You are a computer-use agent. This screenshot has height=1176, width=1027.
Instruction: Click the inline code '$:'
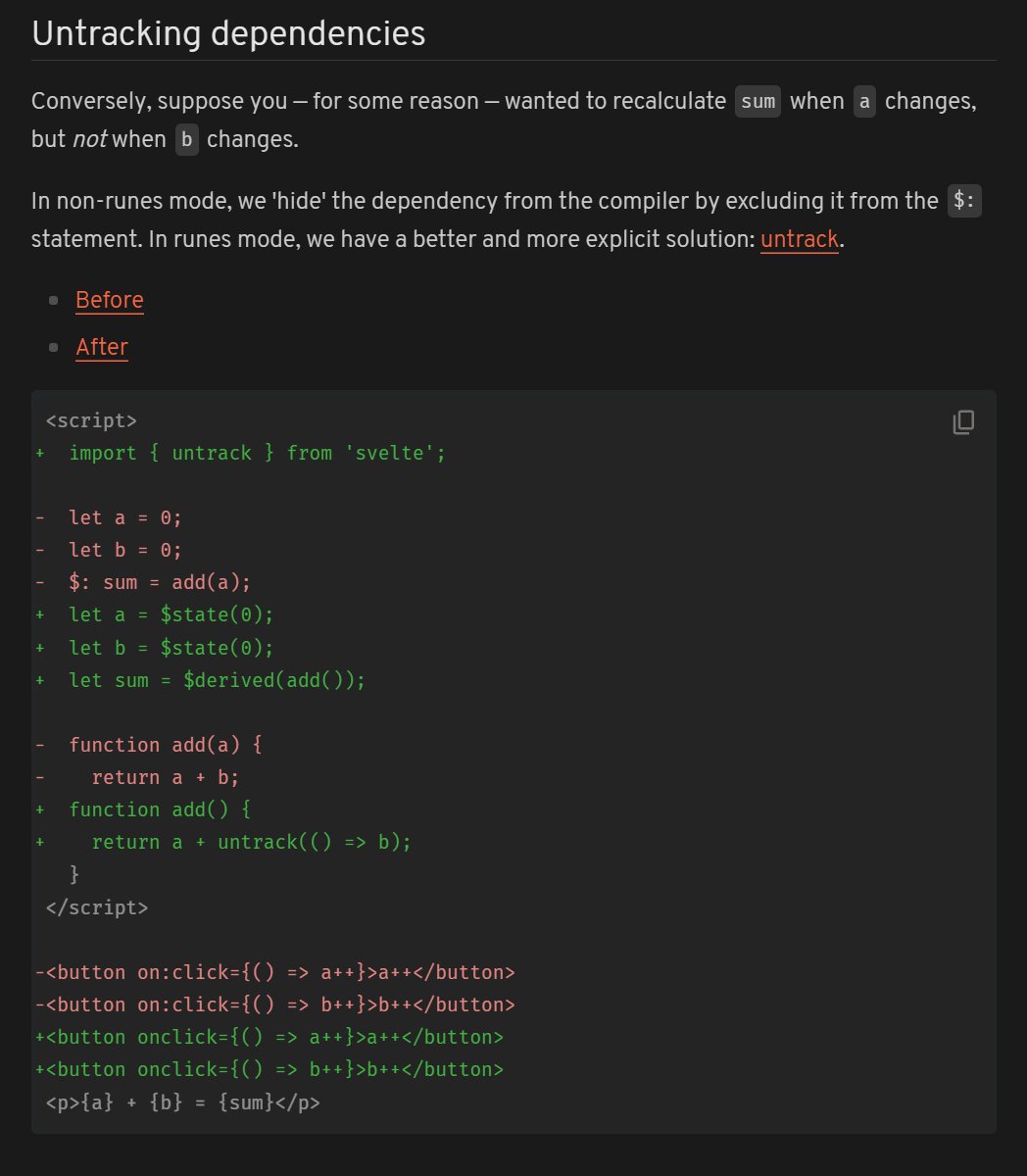[x=964, y=201]
